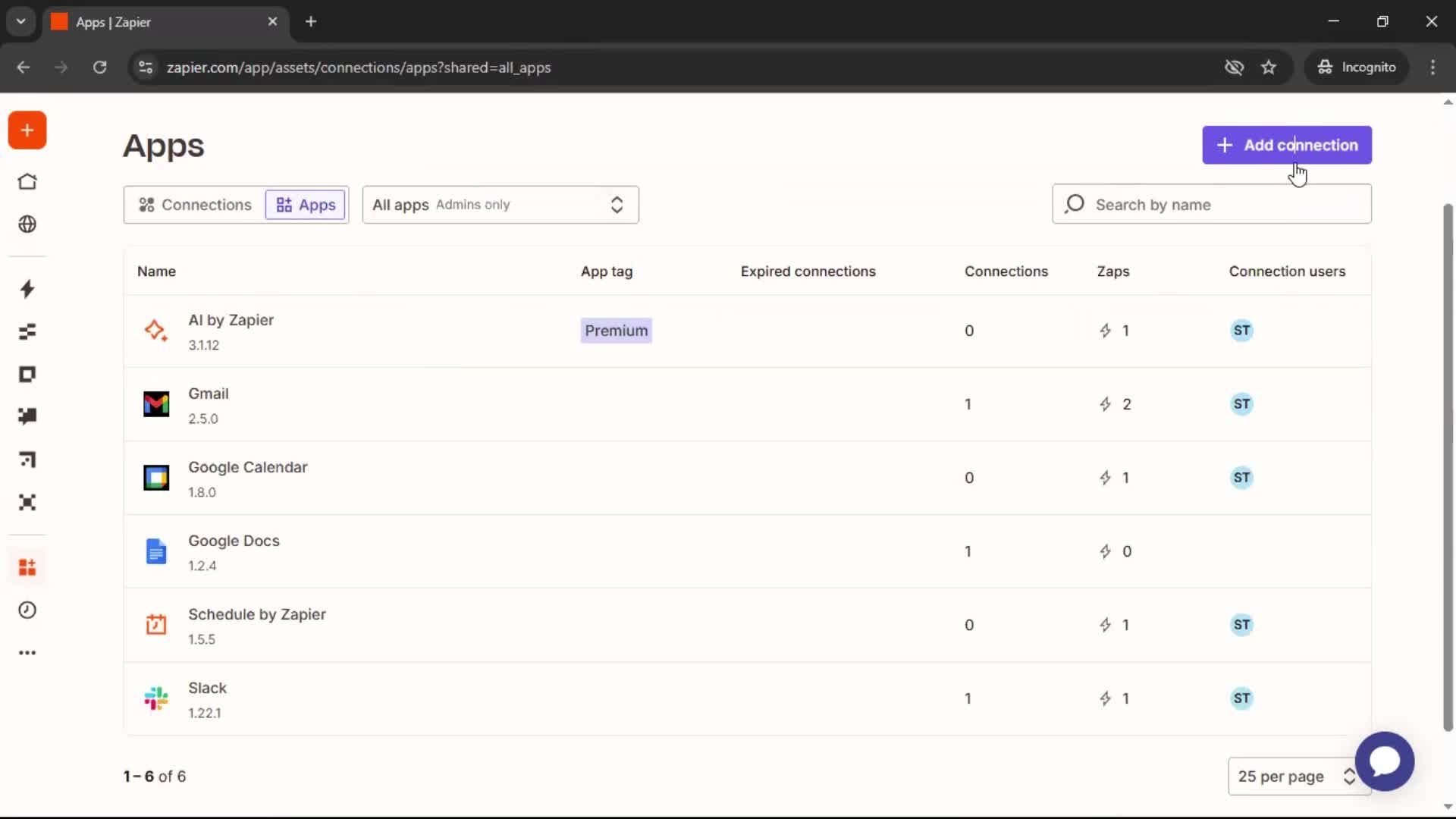The width and height of the screenshot is (1456, 819).
Task: Open Chrome's three-dot menu
Action: (x=1432, y=67)
